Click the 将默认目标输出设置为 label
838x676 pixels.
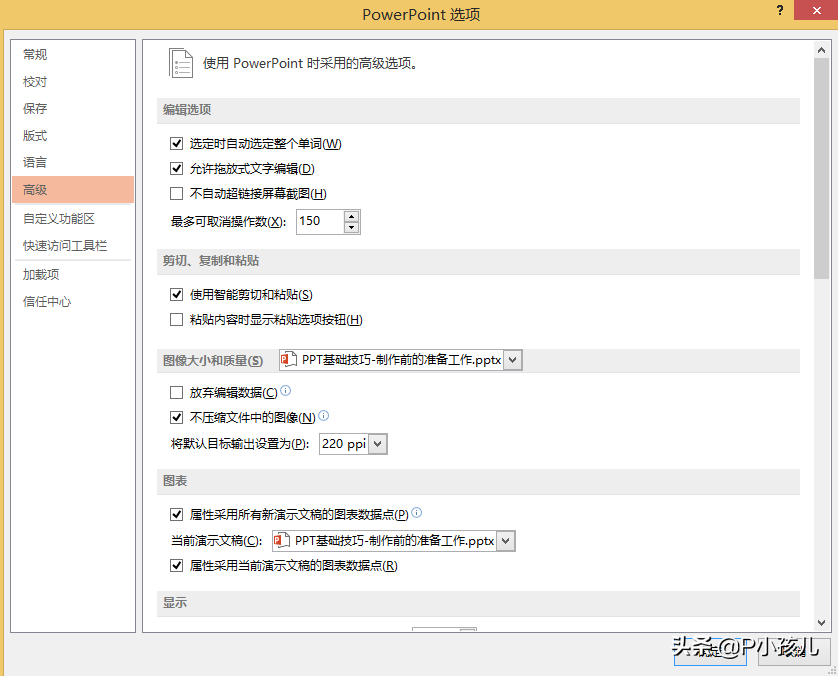(240, 444)
